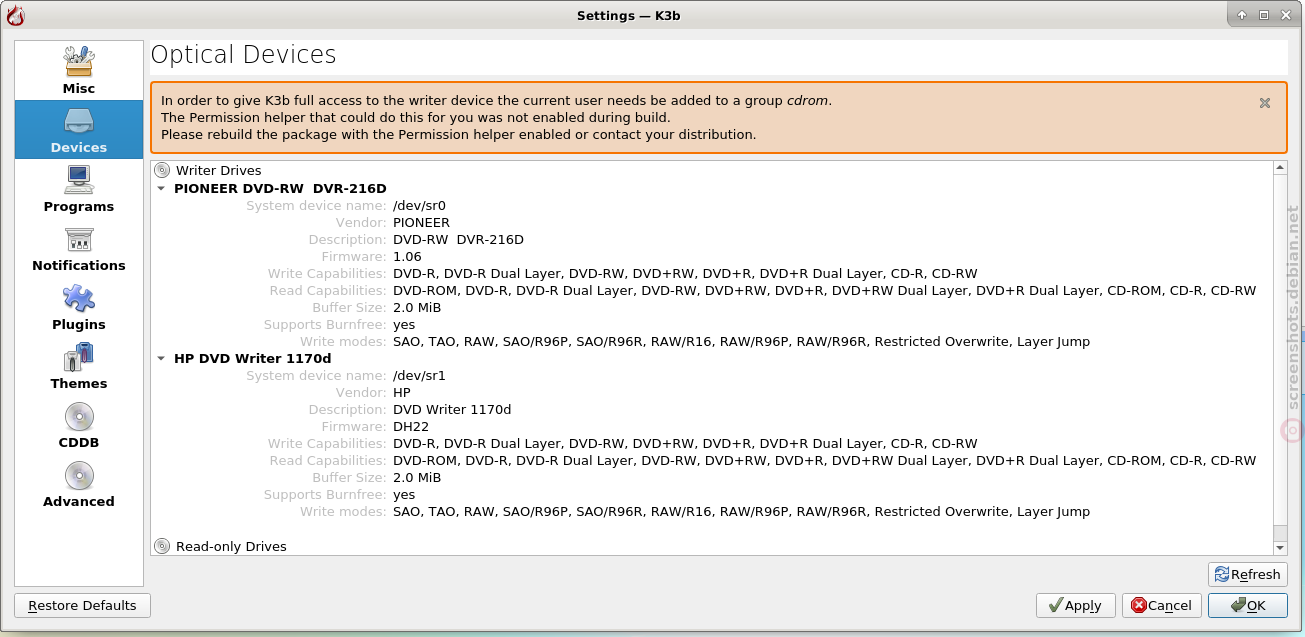1305x637 pixels.
Task: Click the PIONEER drive's Write modes list
Action: [741, 342]
